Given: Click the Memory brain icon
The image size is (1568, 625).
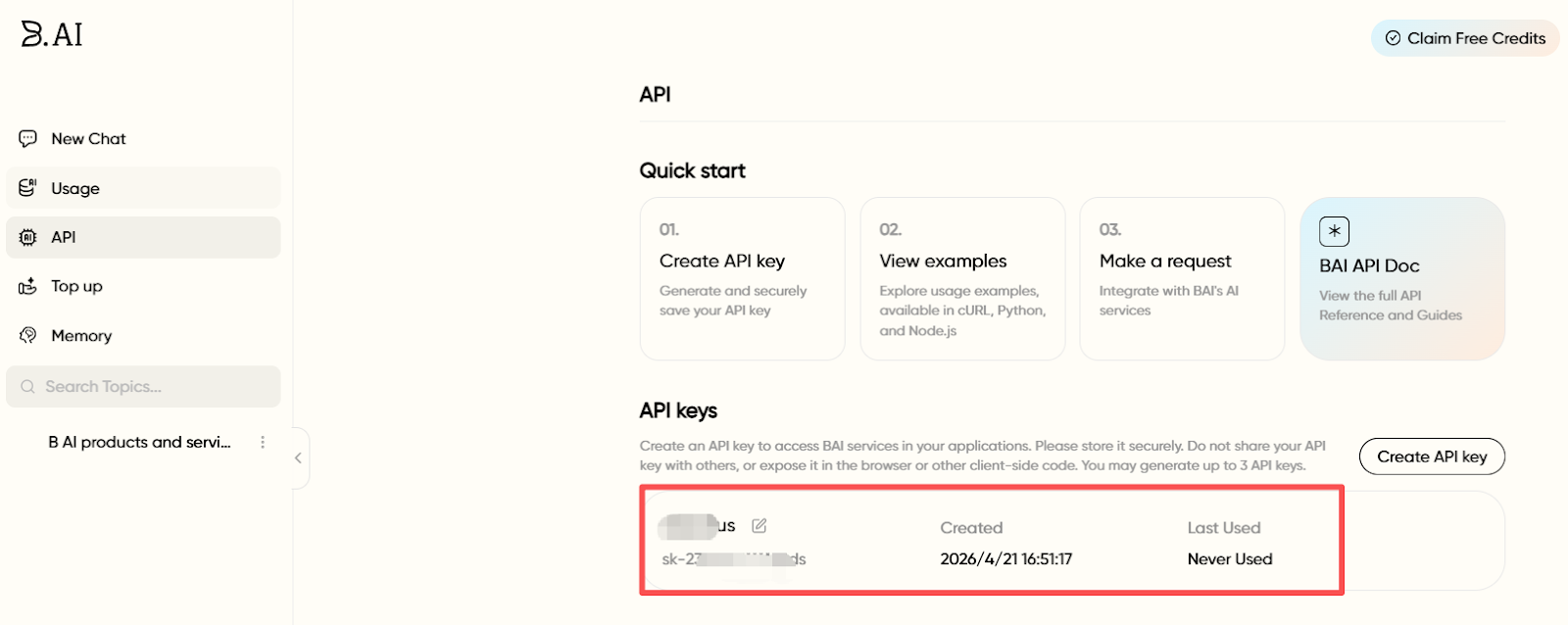Looking at the screenshot, I should point(28,335).
